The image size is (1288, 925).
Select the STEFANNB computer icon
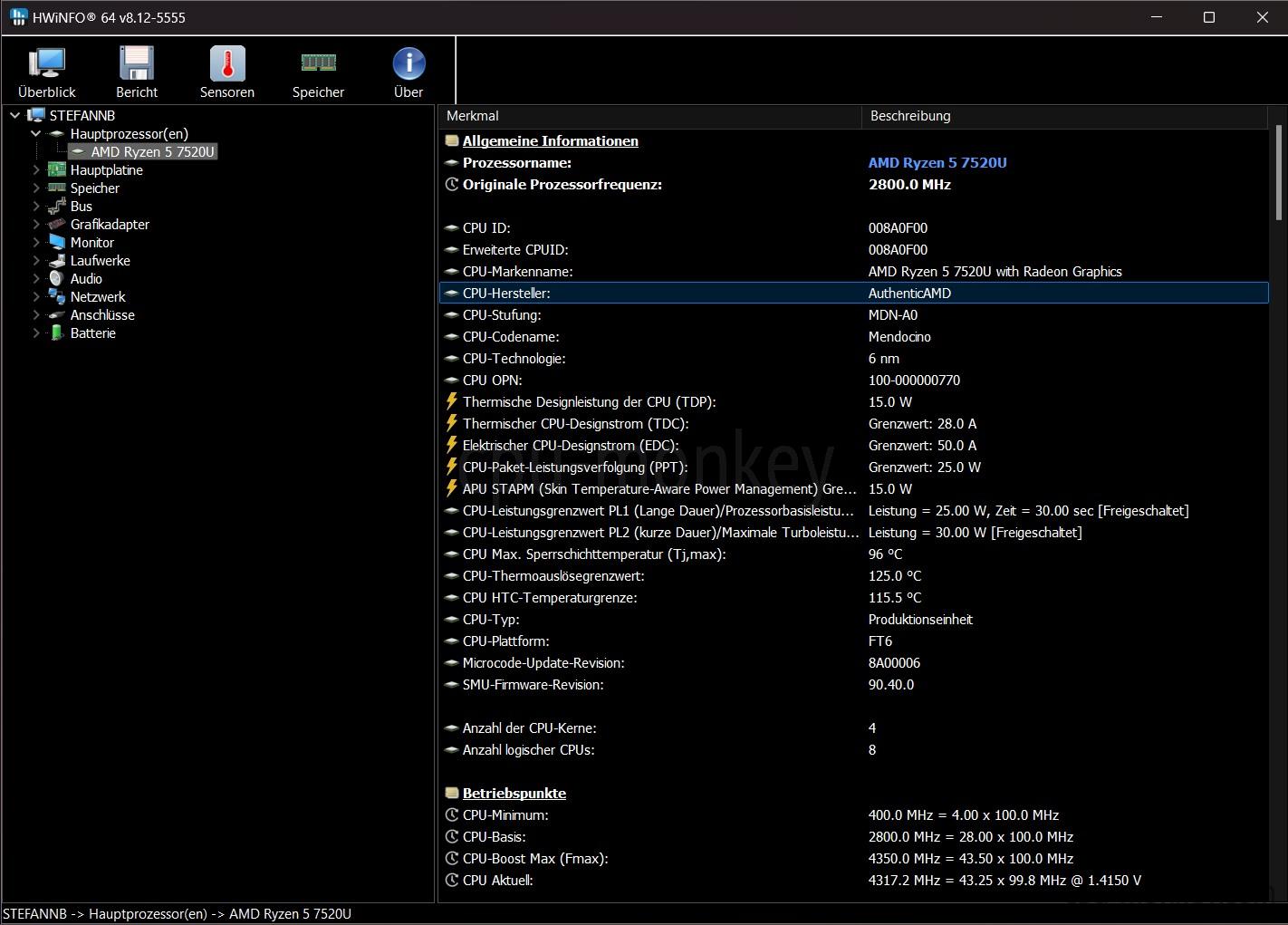[36, 116]
